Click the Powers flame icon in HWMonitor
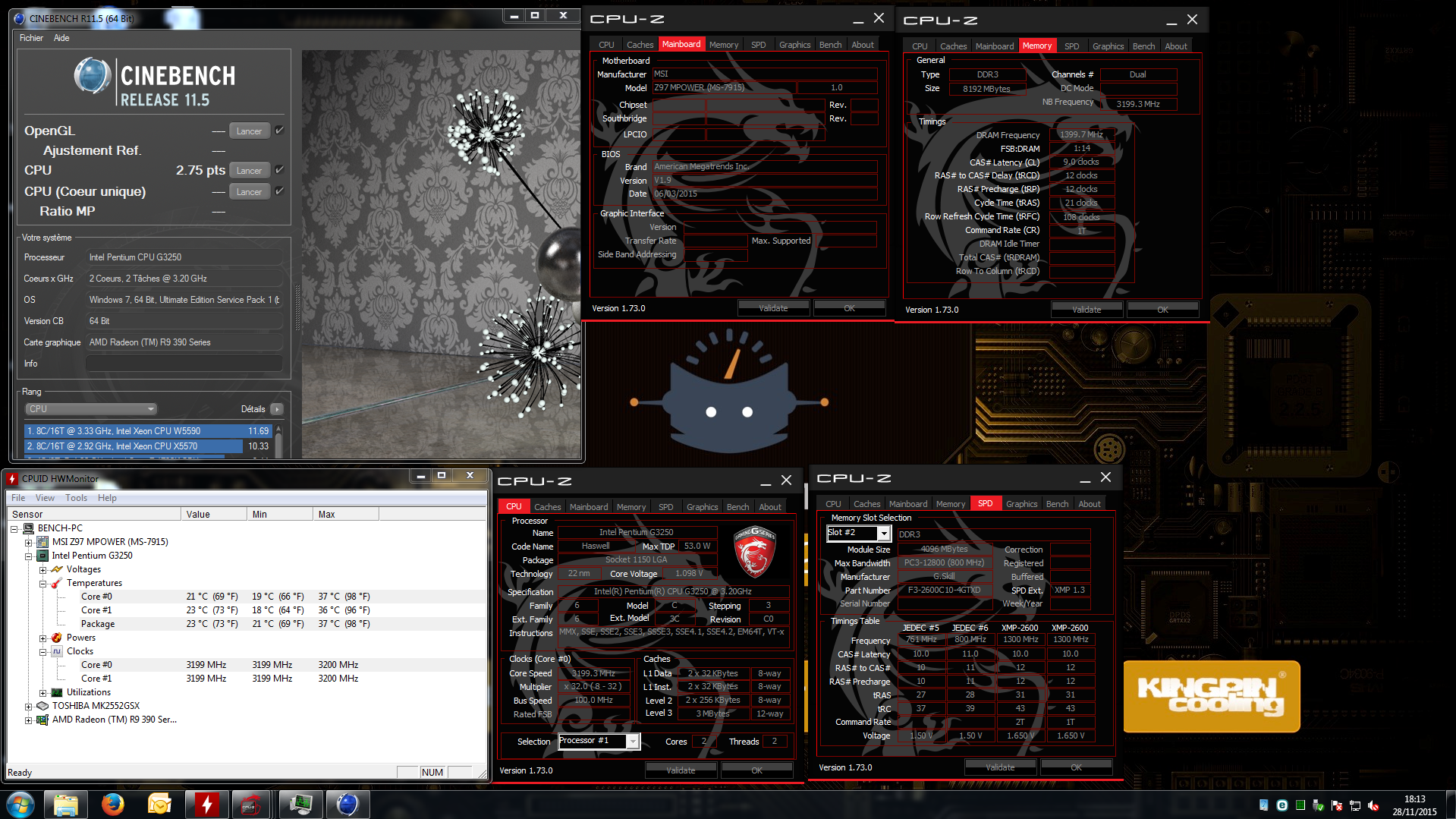 [x=57, y=638]
